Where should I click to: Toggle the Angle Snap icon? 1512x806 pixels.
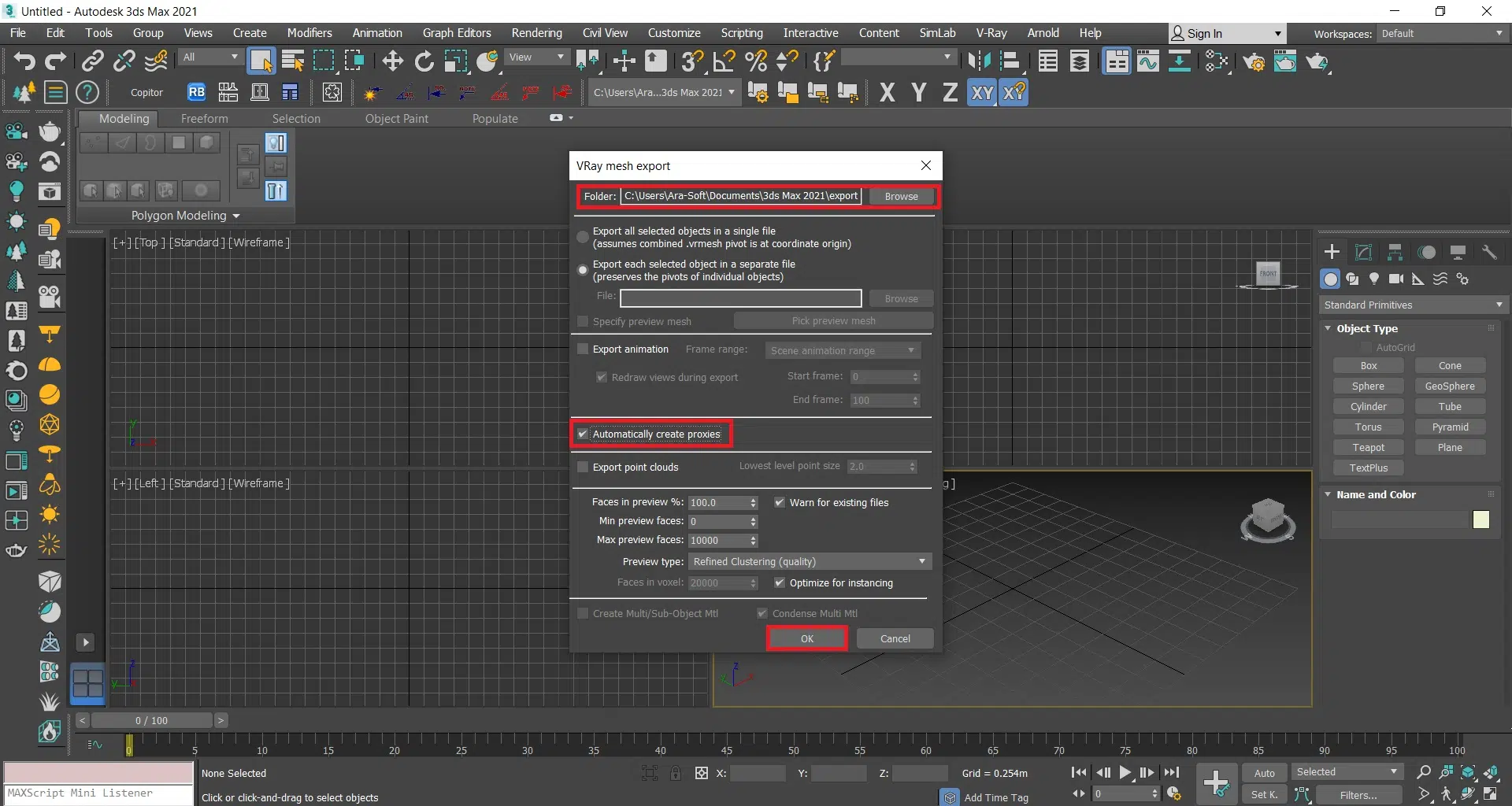(724, 61)
